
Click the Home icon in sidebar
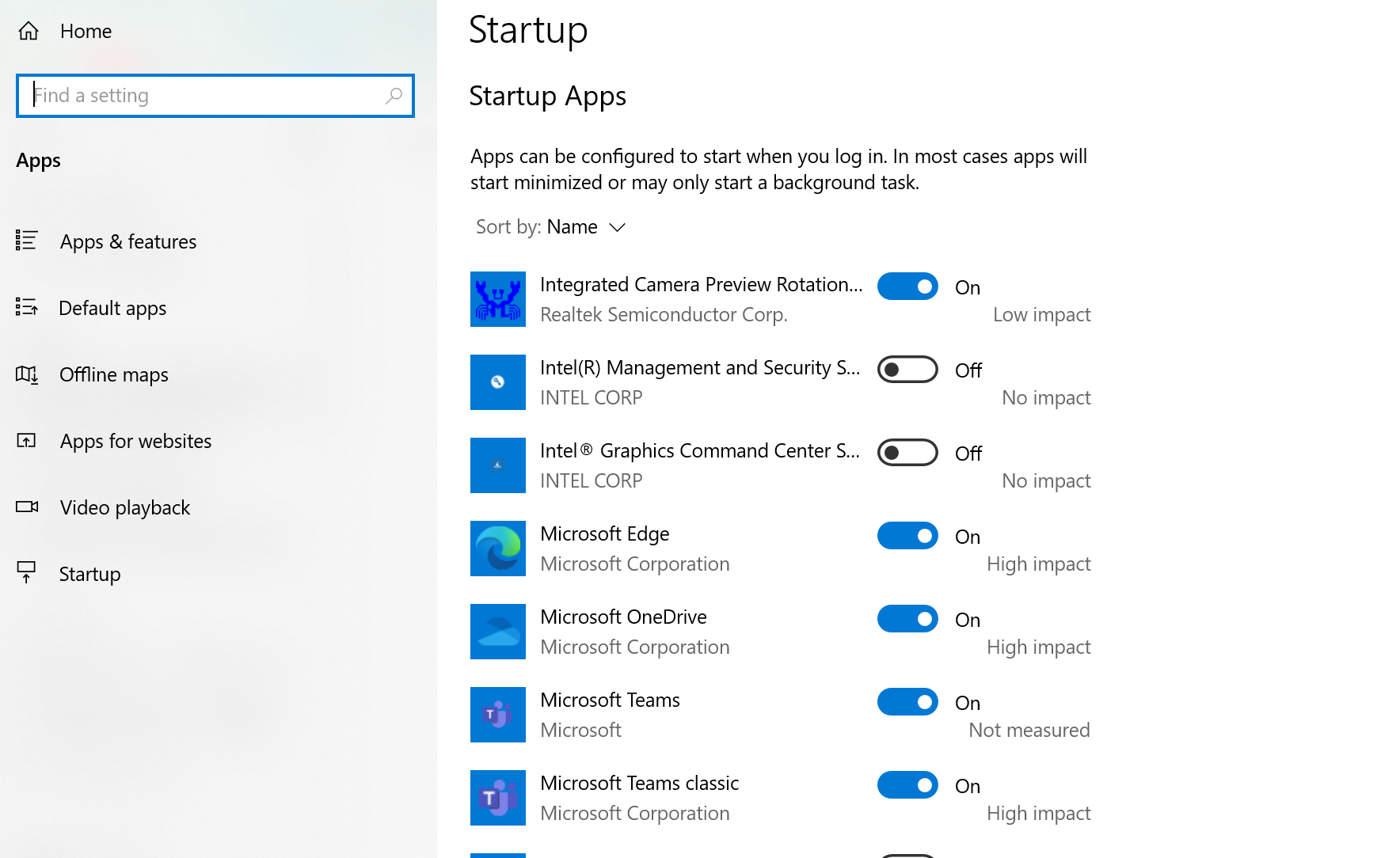pos(29,31)
